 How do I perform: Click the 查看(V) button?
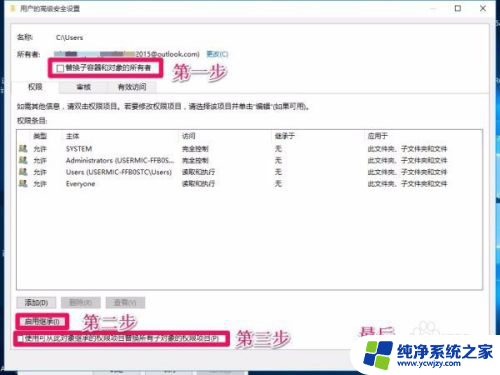125,303
